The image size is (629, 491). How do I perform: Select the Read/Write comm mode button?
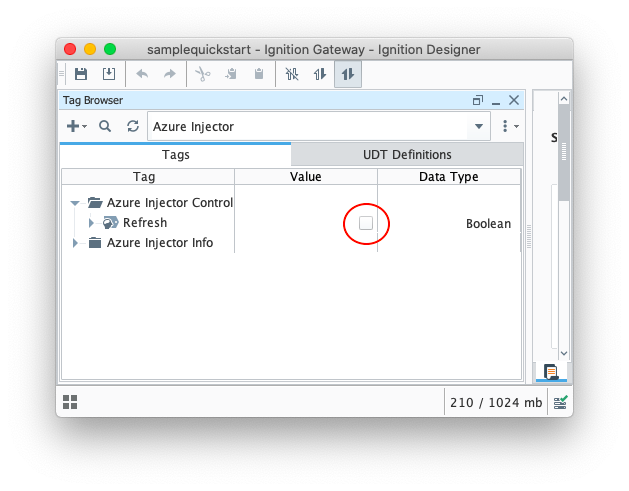click(348, 74)
